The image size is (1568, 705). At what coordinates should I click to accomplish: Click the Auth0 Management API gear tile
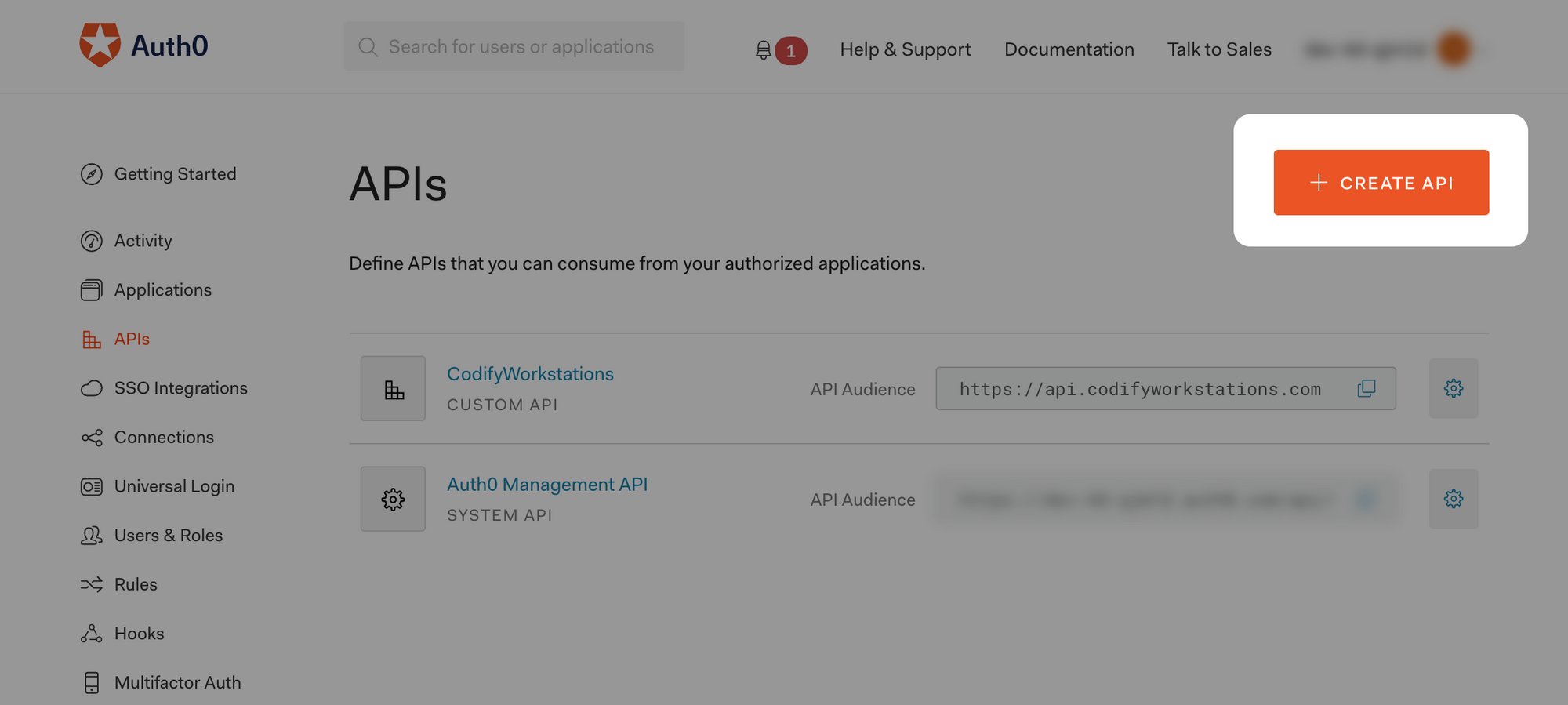(393, 499)
